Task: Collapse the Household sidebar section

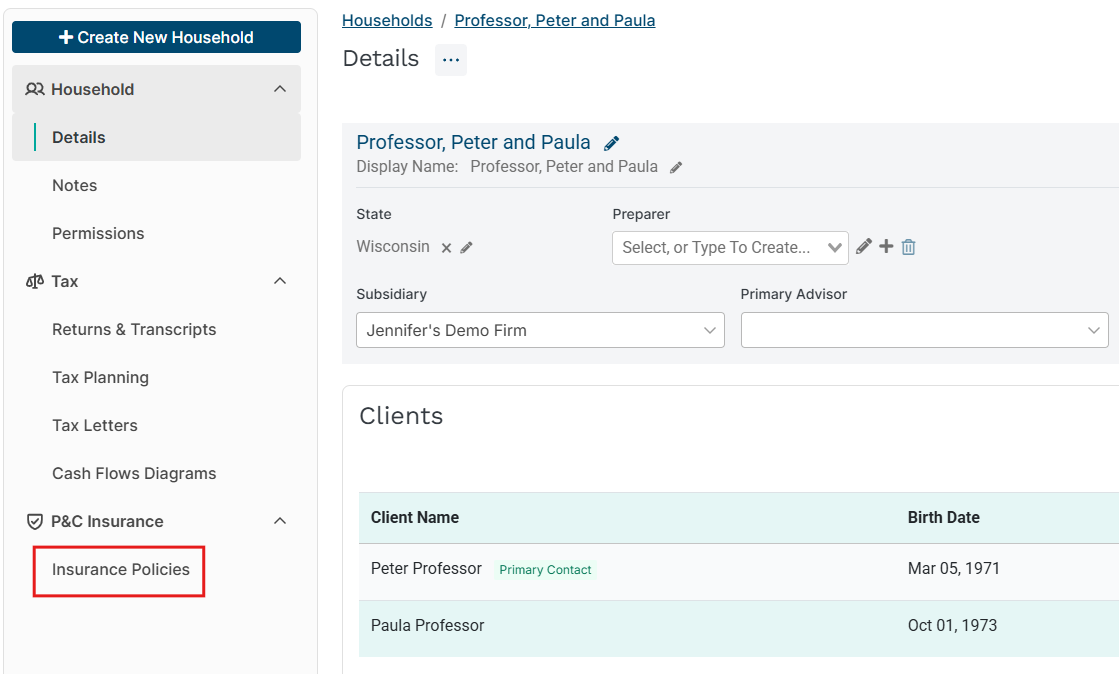Action: (280, 89)
